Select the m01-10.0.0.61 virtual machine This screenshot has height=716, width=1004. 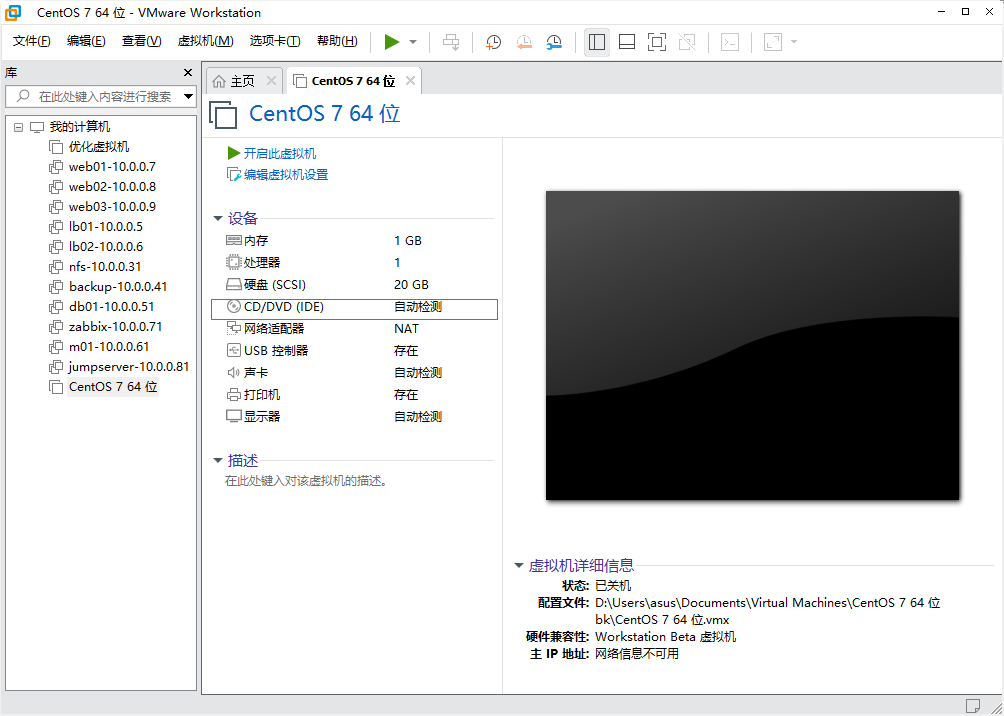point(109,346)
